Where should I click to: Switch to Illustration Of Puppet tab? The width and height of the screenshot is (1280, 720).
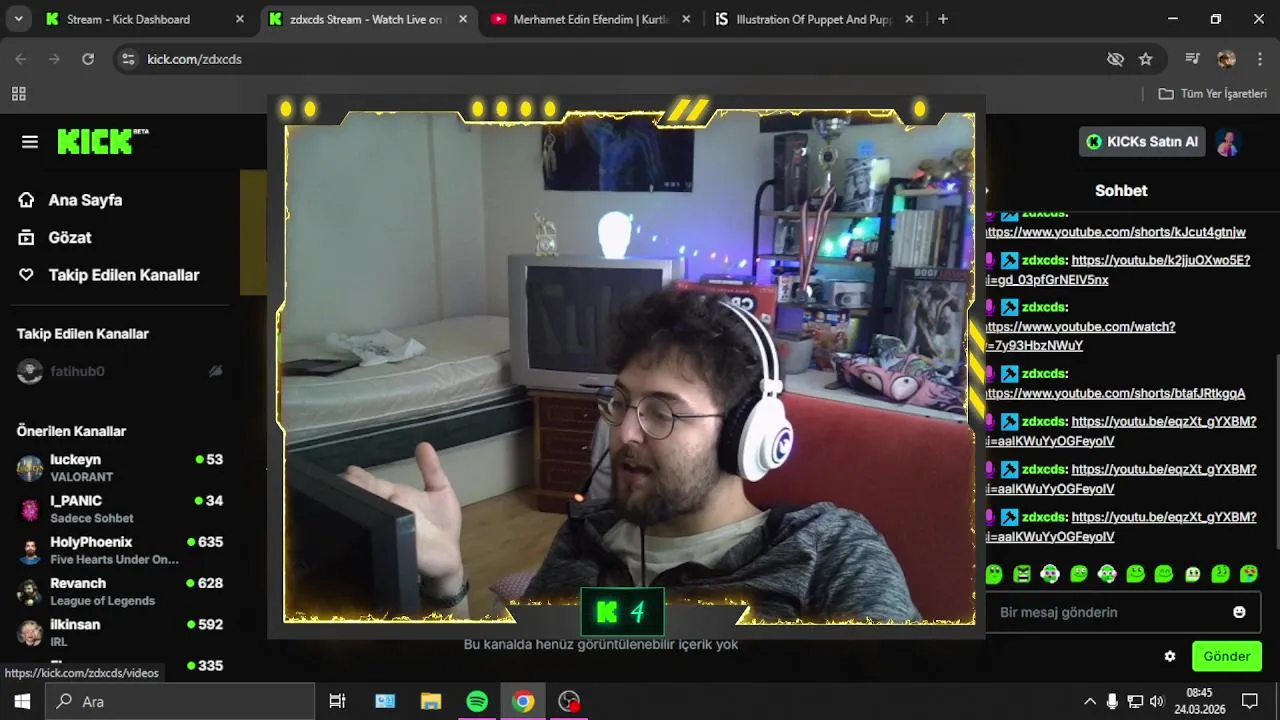tap(814, 19)
